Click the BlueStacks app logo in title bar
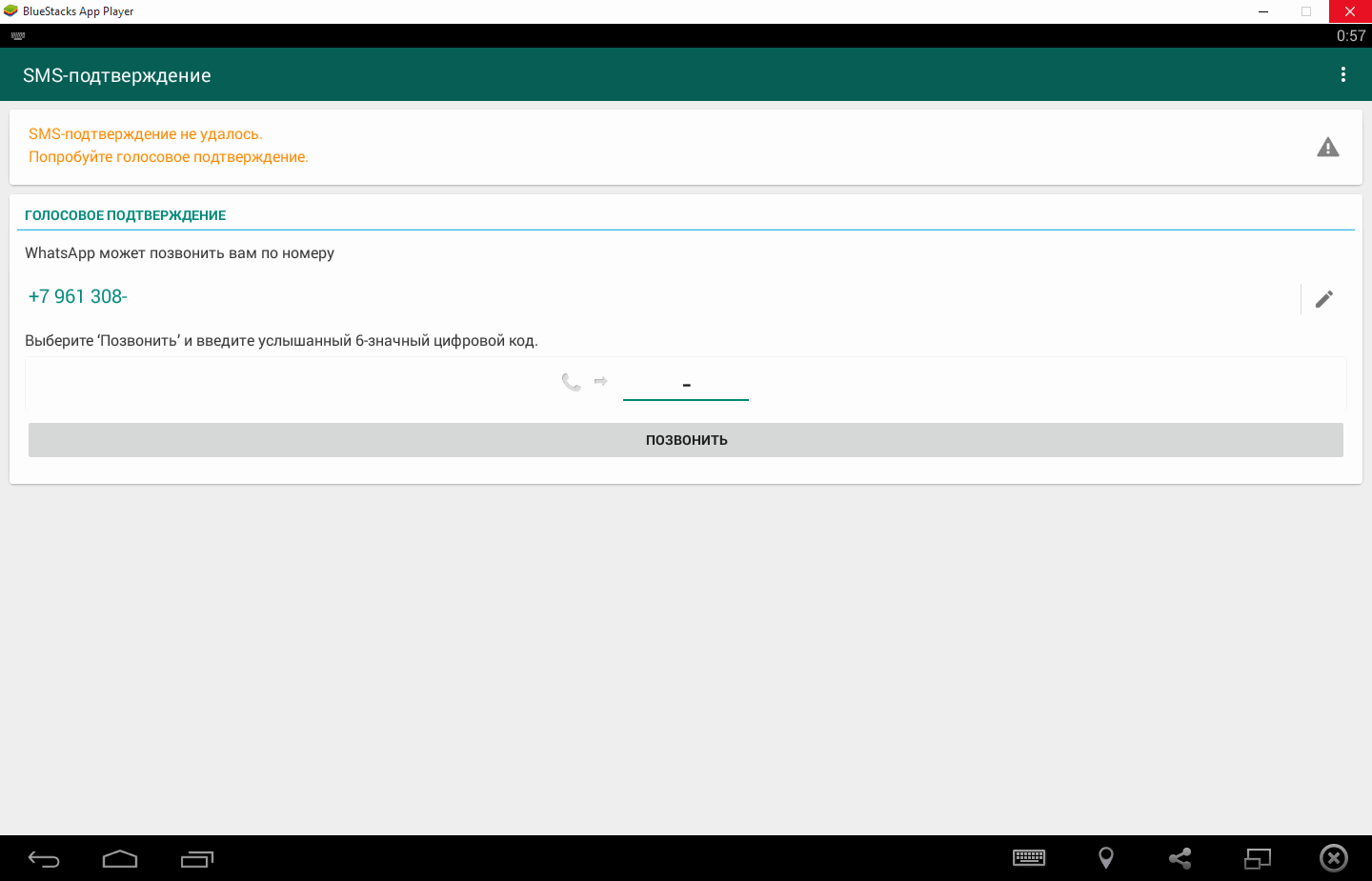Image resolution: width=1372 pixels, height=881 pixels. [10, 11]
